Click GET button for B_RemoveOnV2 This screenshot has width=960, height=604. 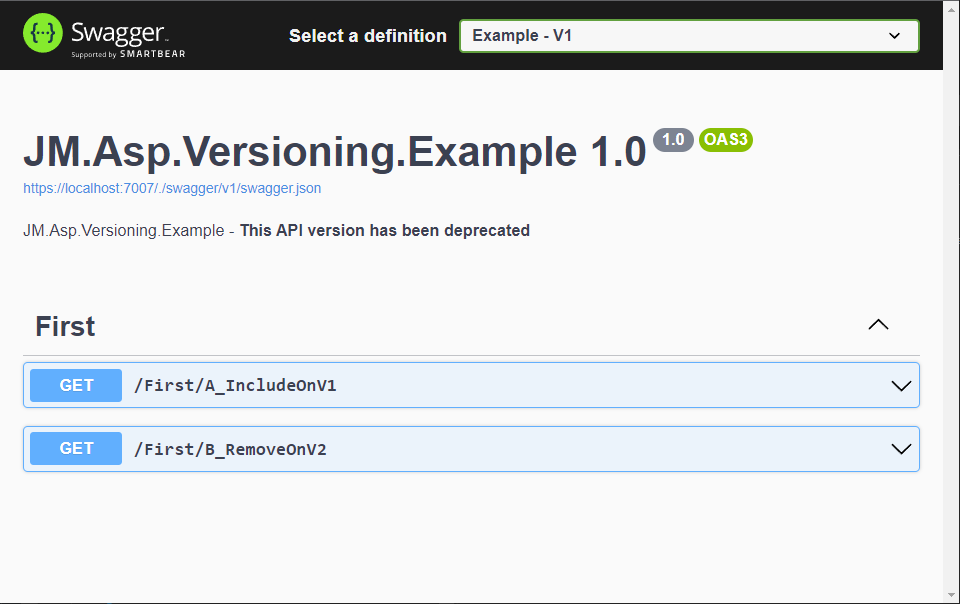pyautogui.click(x=76, y=449)
